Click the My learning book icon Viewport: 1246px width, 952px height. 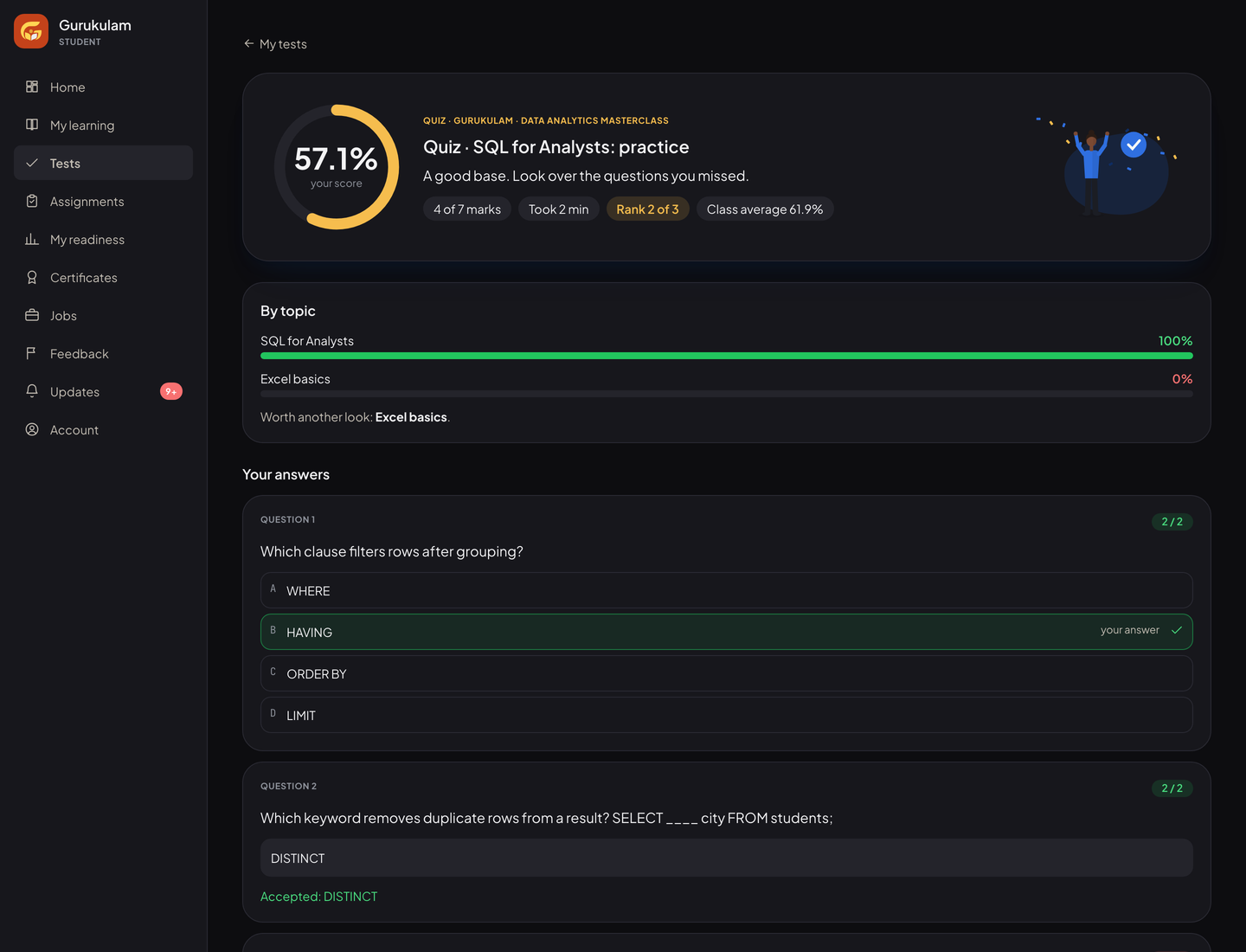(x=32, y=125)
